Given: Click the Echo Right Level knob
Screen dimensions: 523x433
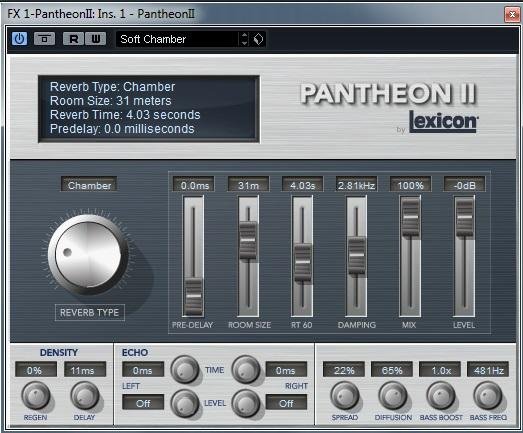Looking at the screenshot, I should click(x=246, y=403).
